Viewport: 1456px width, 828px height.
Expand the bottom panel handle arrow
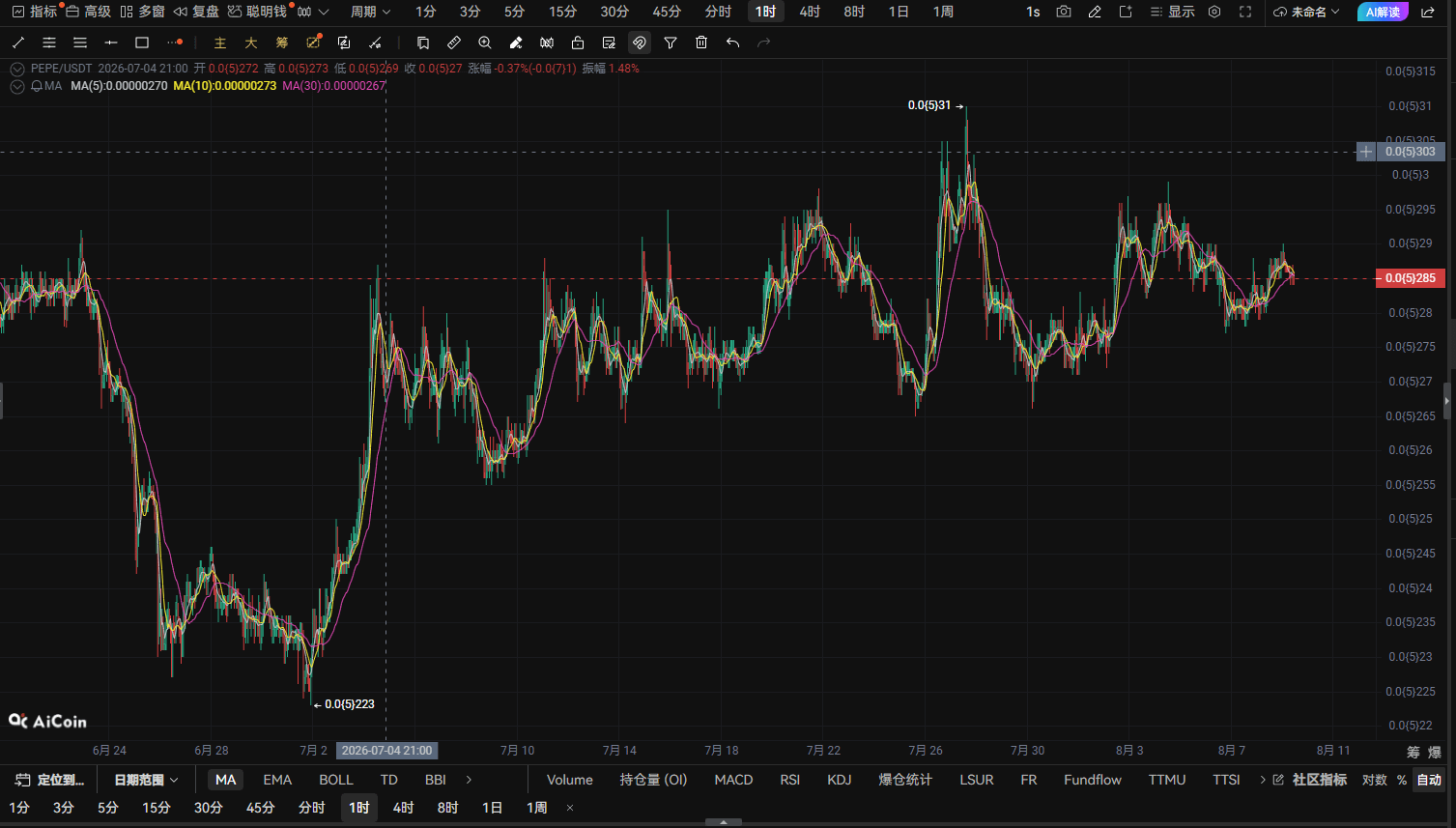[724, 822]
